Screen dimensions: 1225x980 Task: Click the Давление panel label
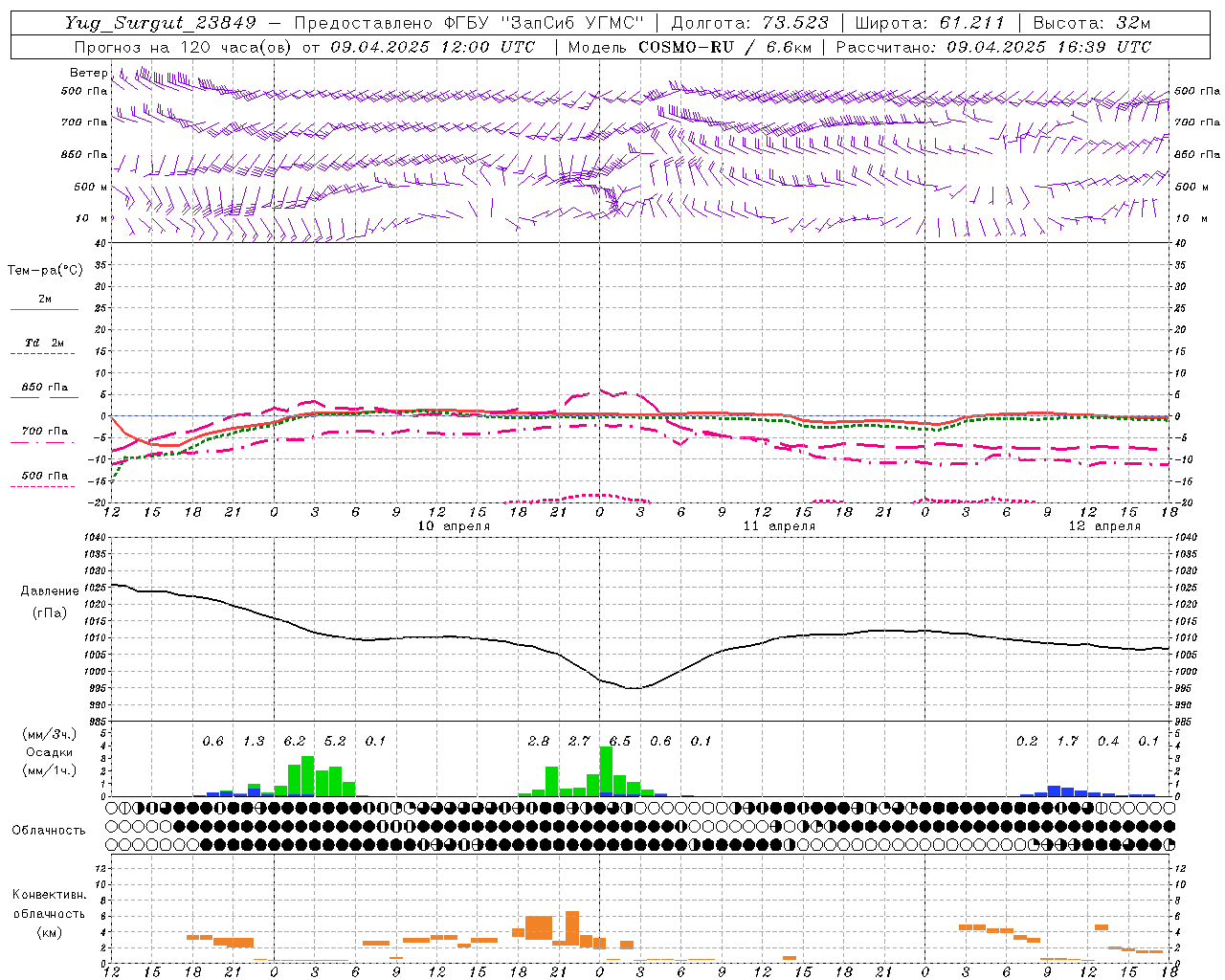point(50,591)
